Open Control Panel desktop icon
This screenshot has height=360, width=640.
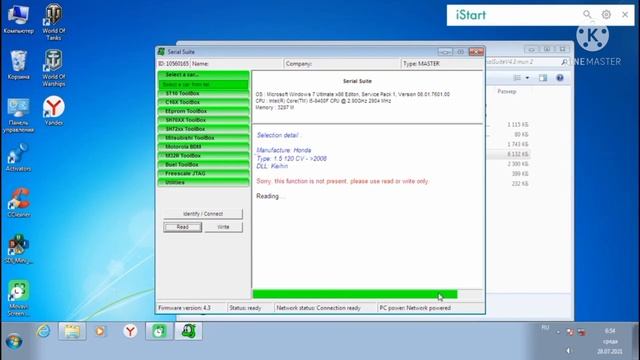(x=18, y=116)
